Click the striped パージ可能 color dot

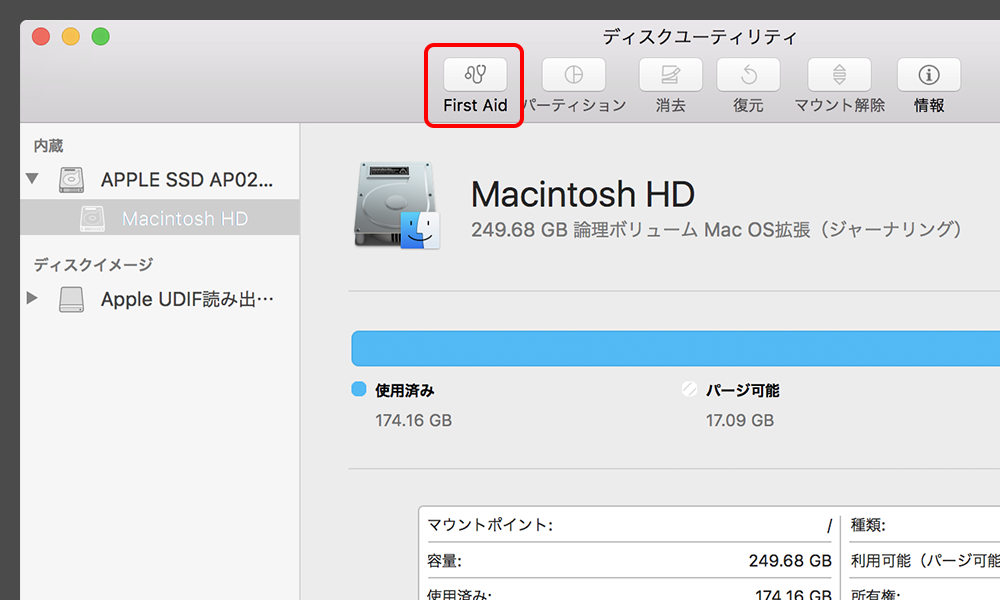(x=689, y=389)
